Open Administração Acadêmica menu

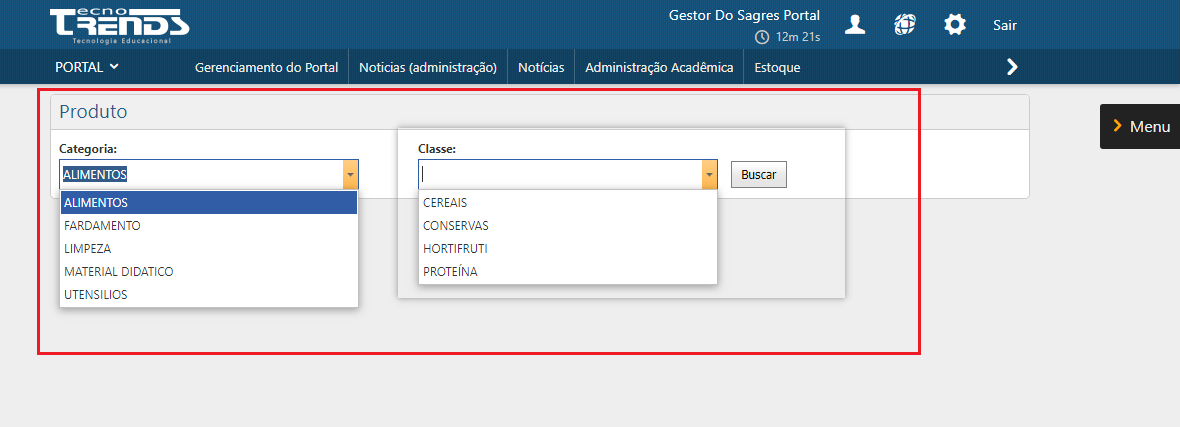point(659,68)
